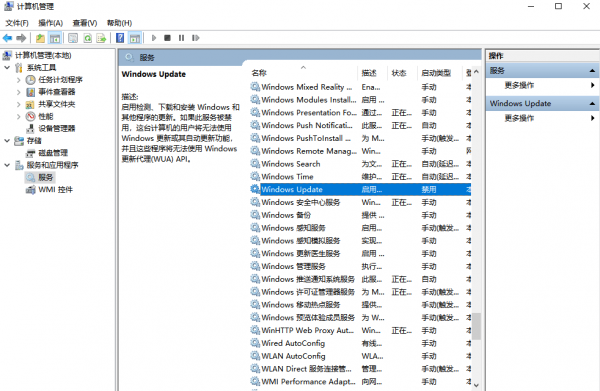Sort by the 名称 column header
600x391 pixels.
click(259, 73)
